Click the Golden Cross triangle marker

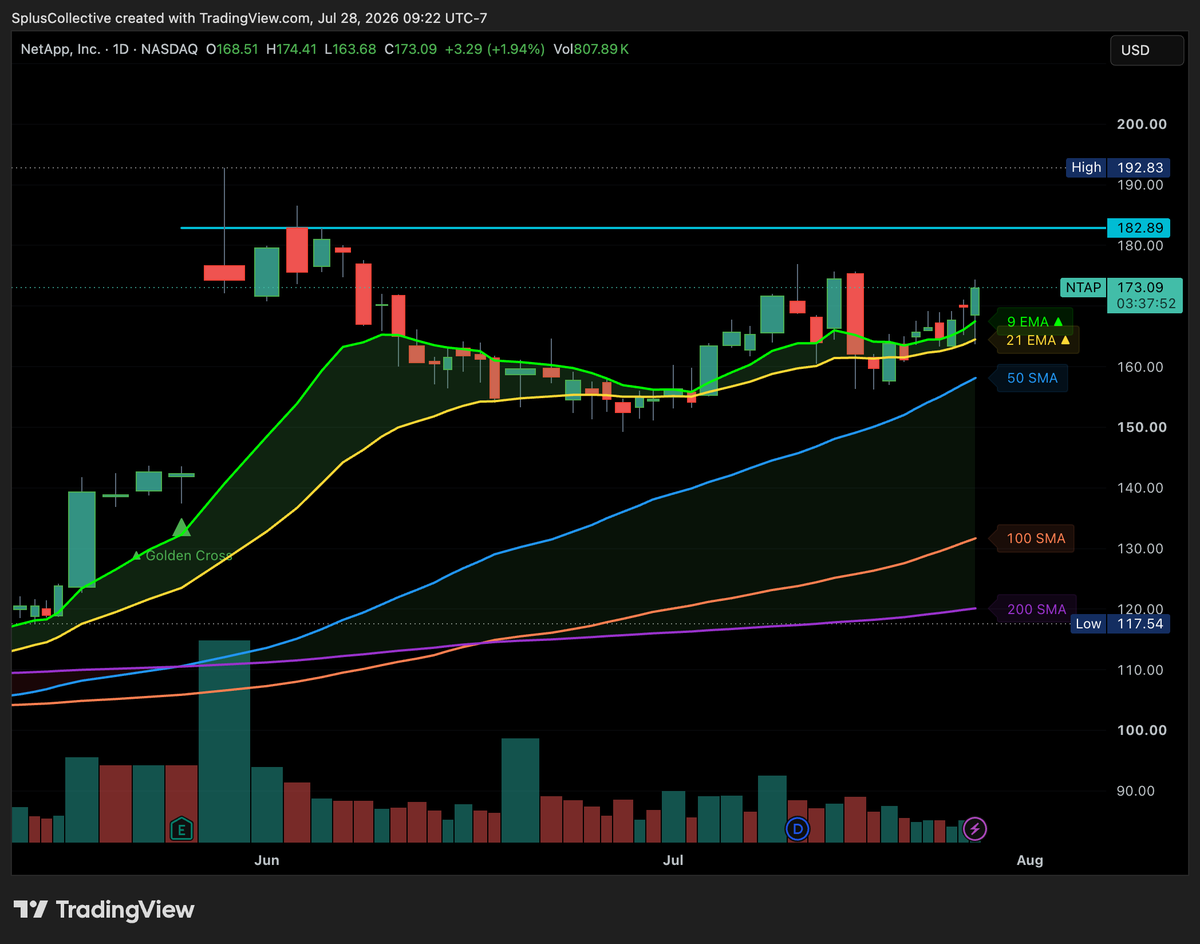(181, 527)
